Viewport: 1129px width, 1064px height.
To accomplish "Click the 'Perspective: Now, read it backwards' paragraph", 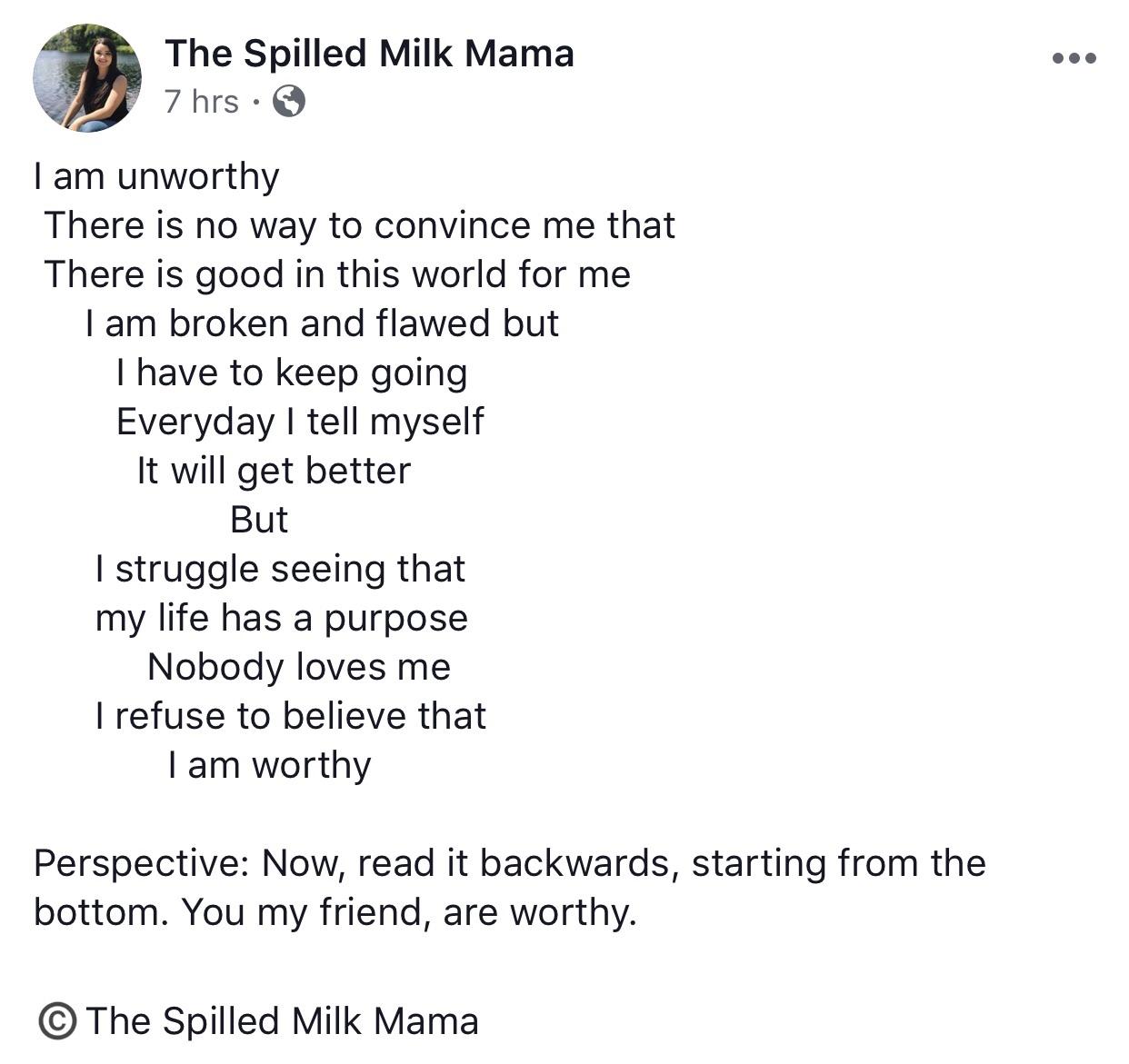I will pyautogui.click(x=510, y=888).
